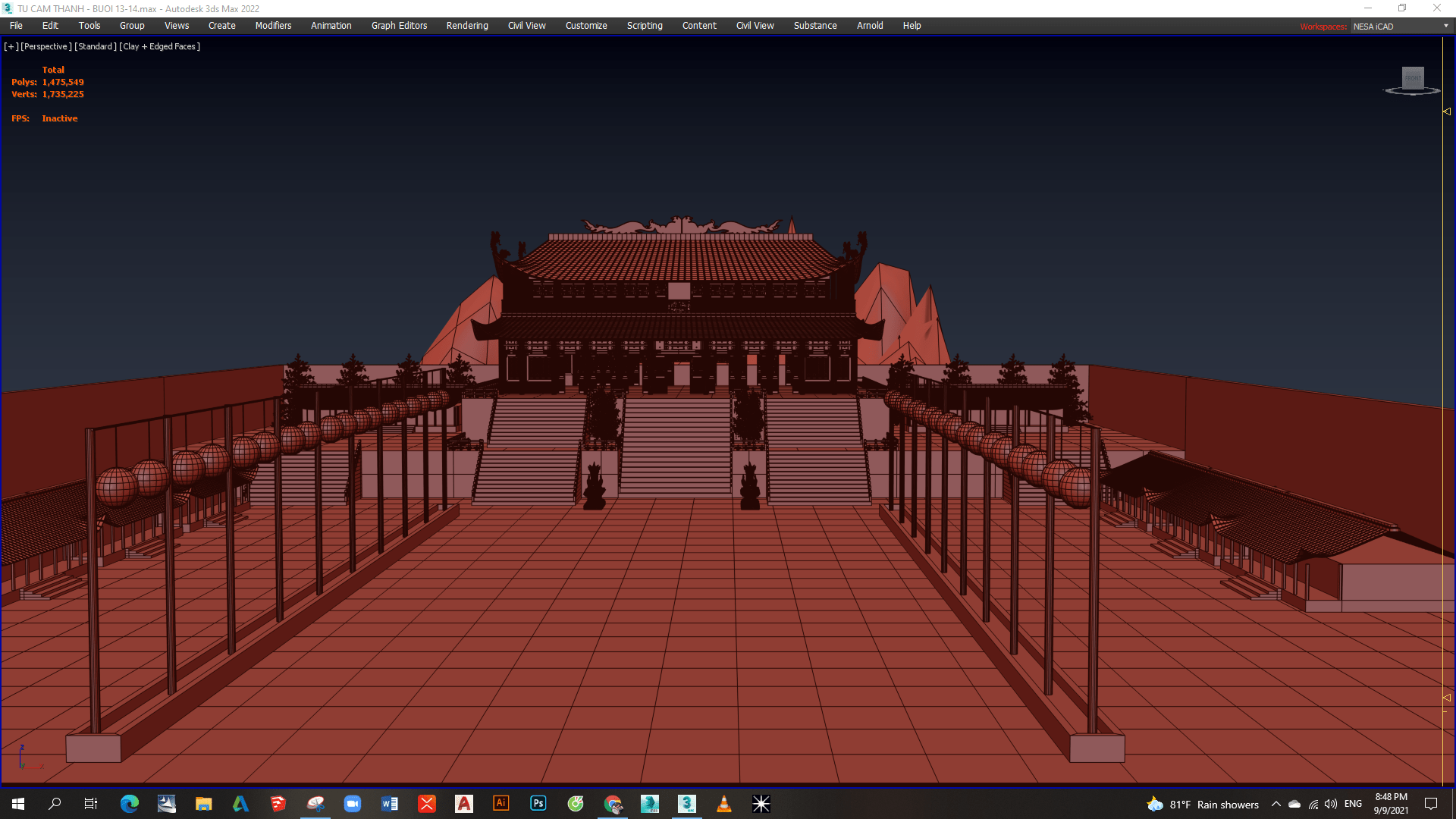Screen dimensions: 1456x819
Task: Open the [Perspective] viewport label menu
Action: pyautogui.click(x=46, y=47)
